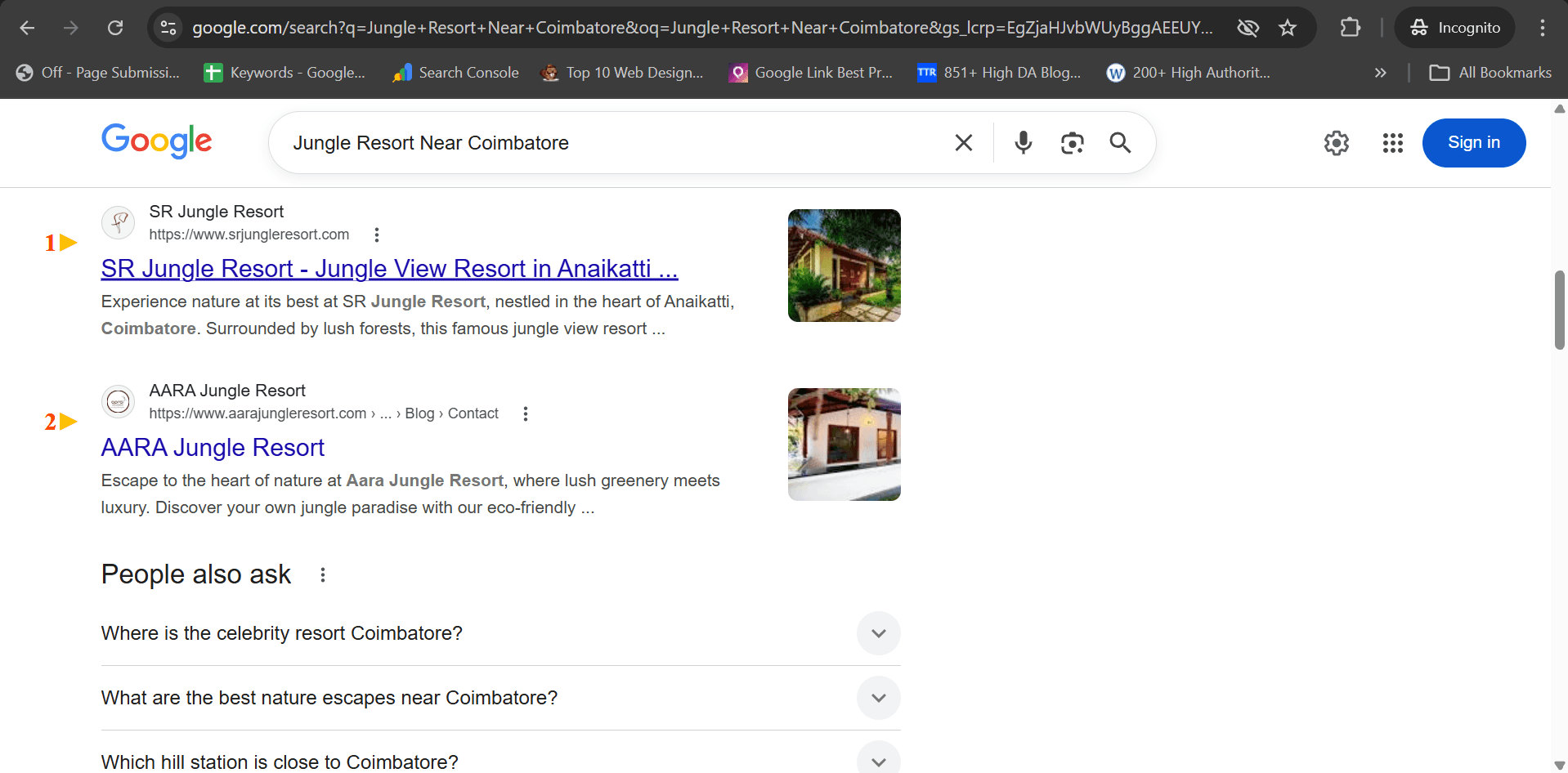Bookmark this page with the star icon
The height and width of the screenshot is (773, 1568).
pyautogui.click(x=1288, y=28)
